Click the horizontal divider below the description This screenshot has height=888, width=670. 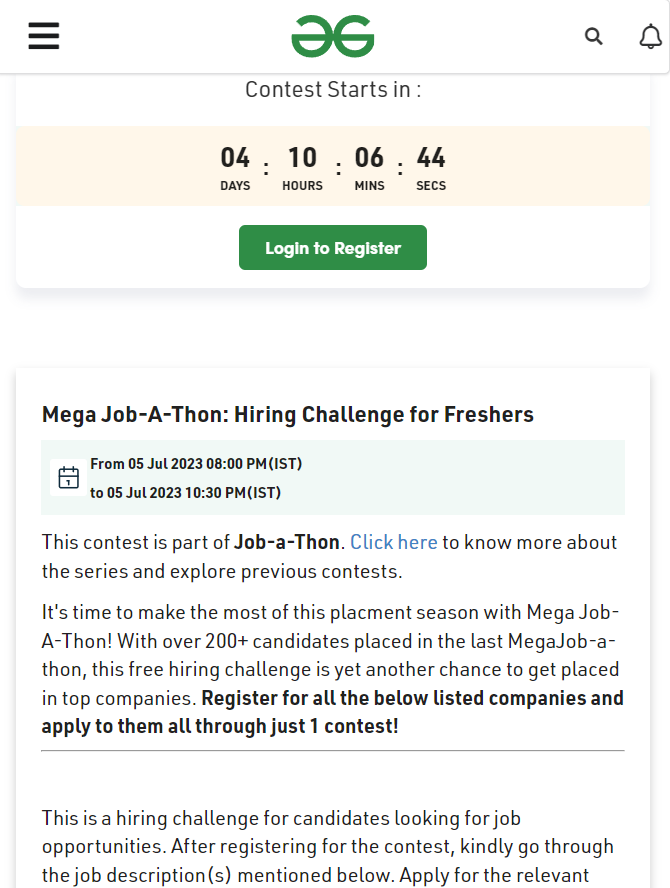[332, 750]
